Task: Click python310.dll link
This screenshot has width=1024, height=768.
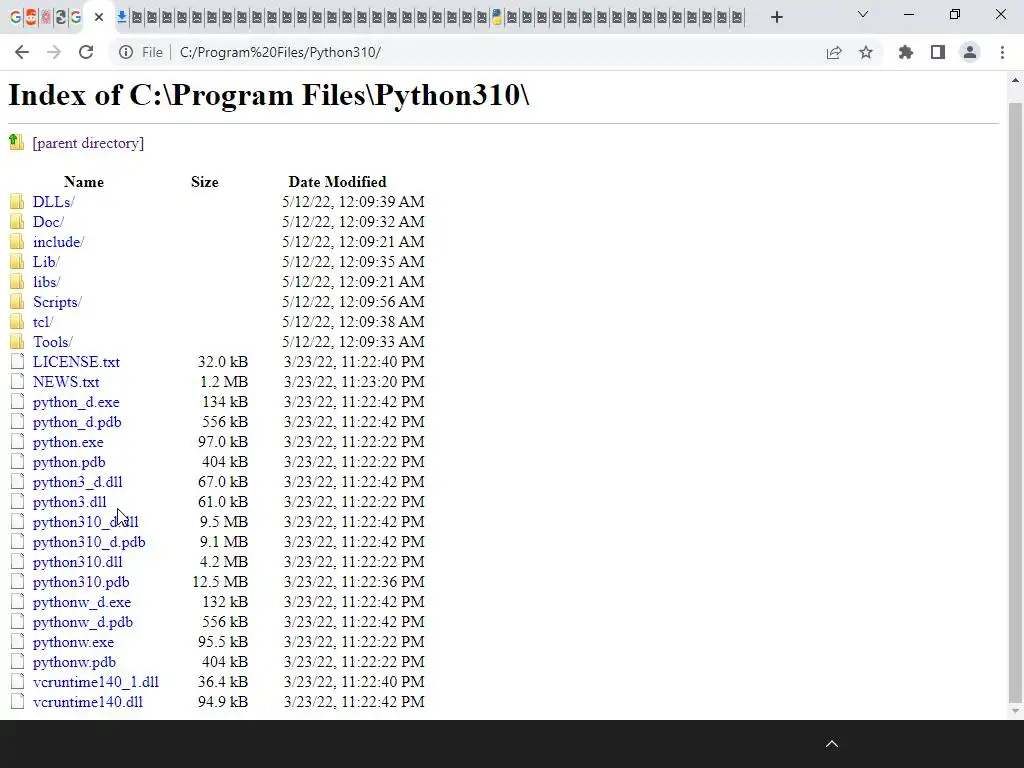Action: tap(78, 562)
